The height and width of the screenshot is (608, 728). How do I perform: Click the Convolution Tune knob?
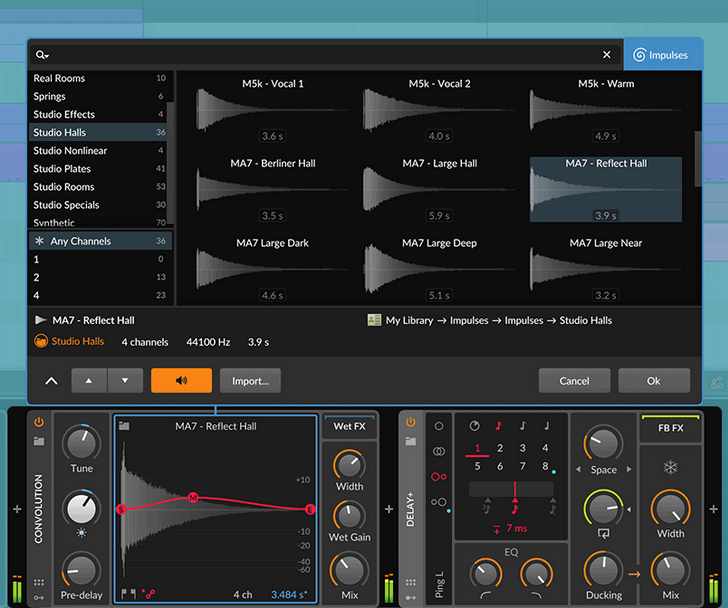[x=82, y=442]
